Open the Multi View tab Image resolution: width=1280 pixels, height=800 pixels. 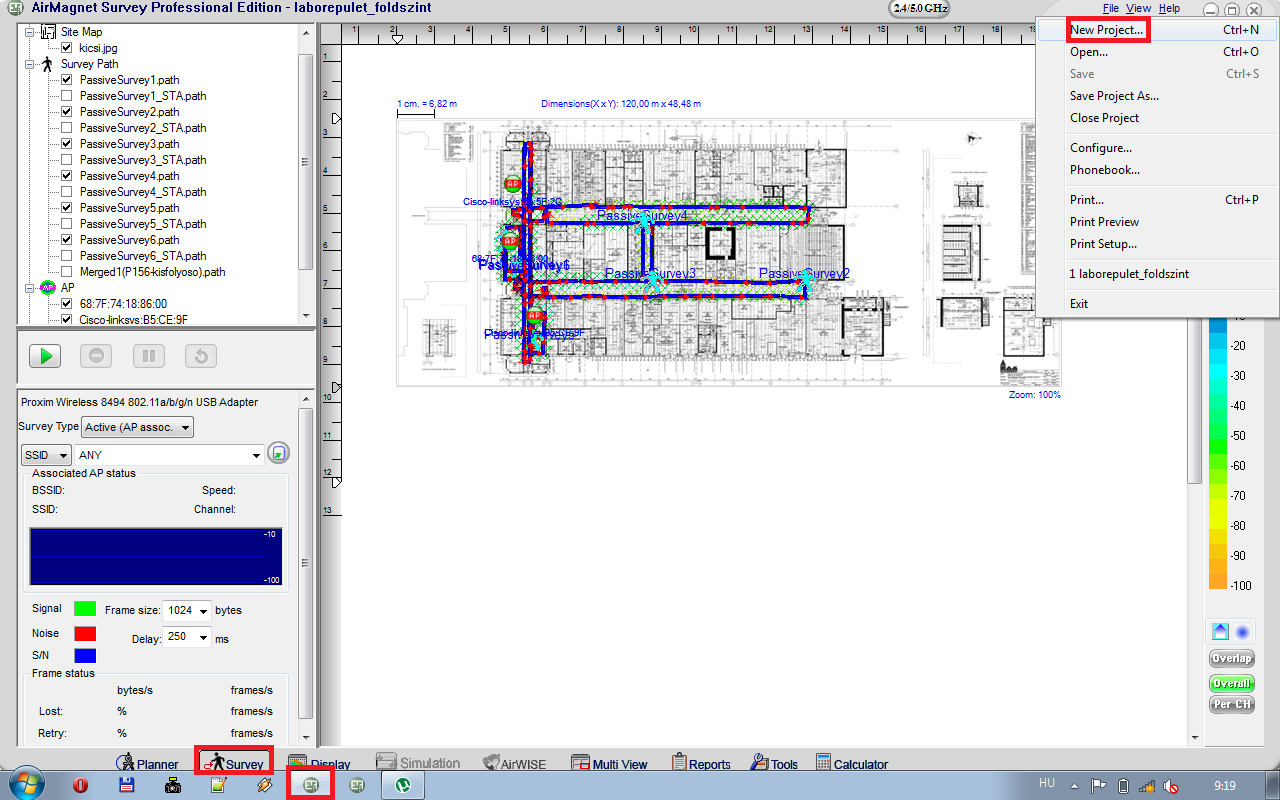[609, 764]
